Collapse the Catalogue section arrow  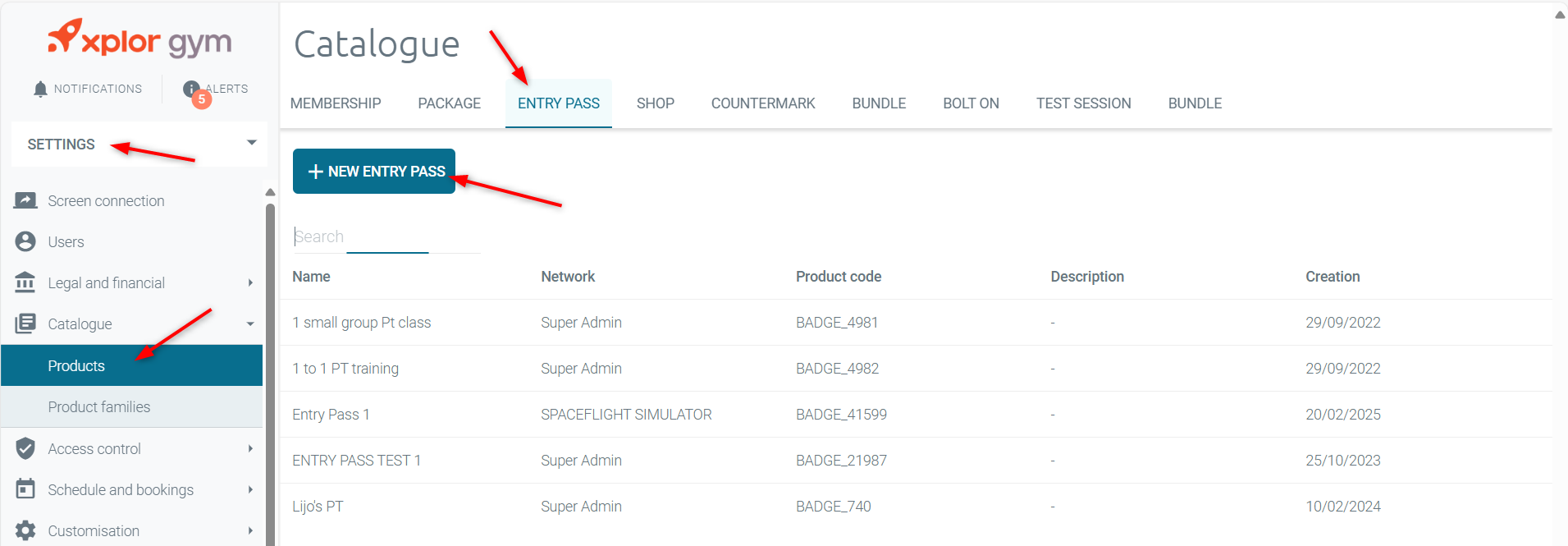250,323
